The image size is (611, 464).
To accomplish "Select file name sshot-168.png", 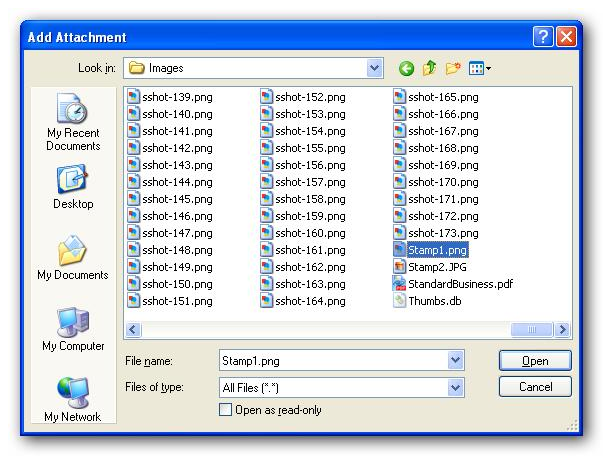I will click(443, 148).
